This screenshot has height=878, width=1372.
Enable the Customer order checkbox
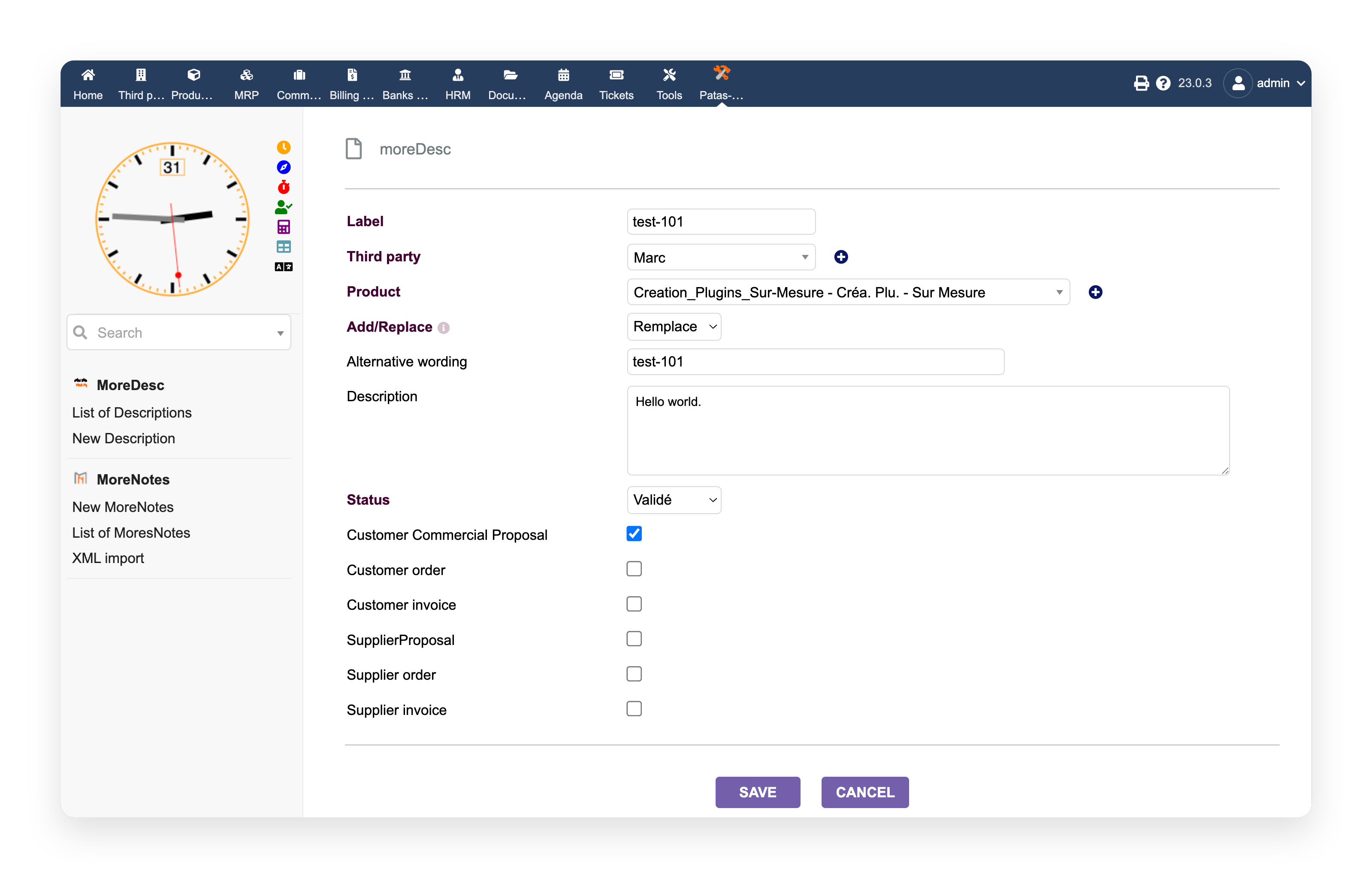tap(634, 569)
